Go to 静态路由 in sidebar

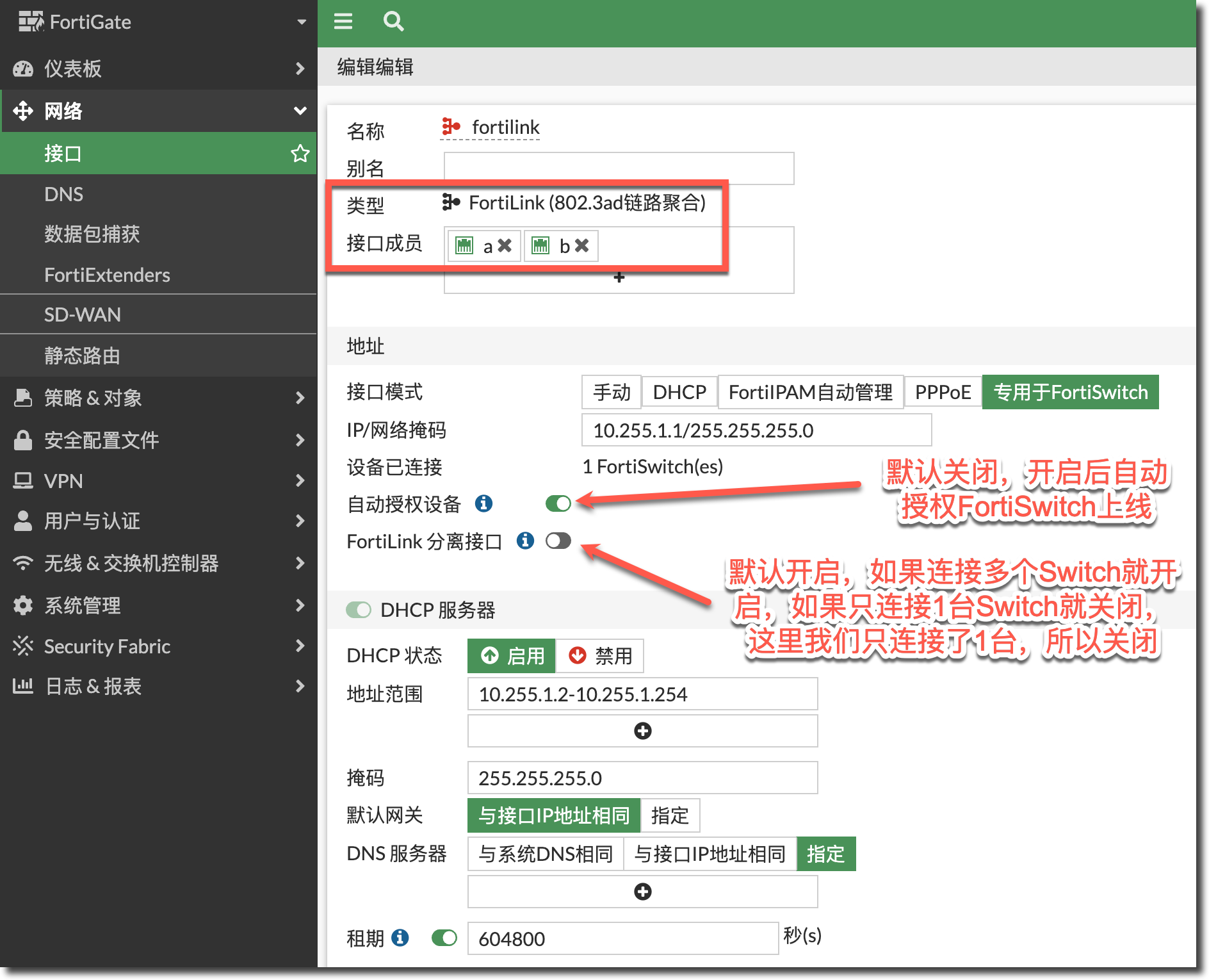(x=82, y=355)
